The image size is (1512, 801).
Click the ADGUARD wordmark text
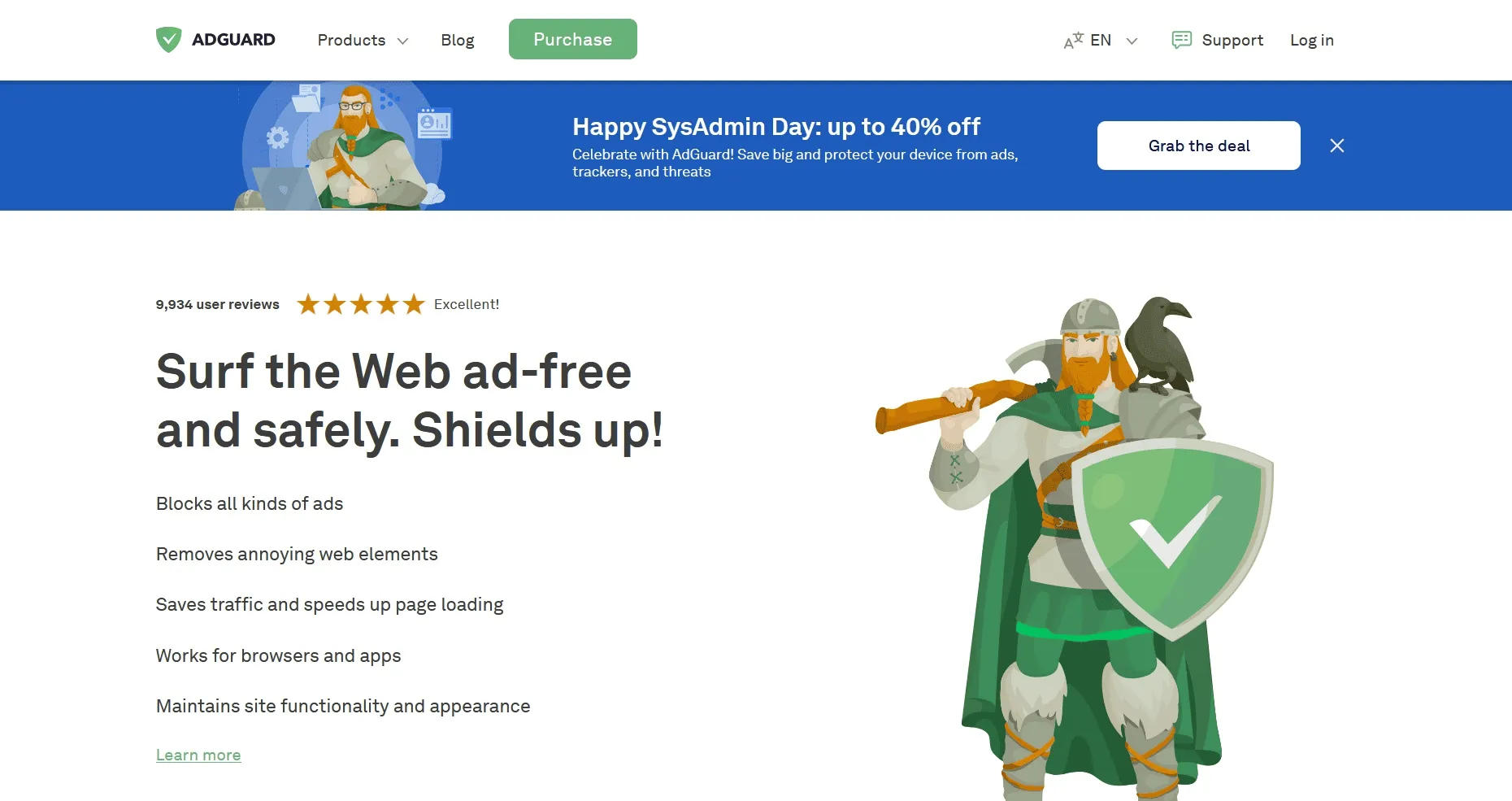pos(233,40)
